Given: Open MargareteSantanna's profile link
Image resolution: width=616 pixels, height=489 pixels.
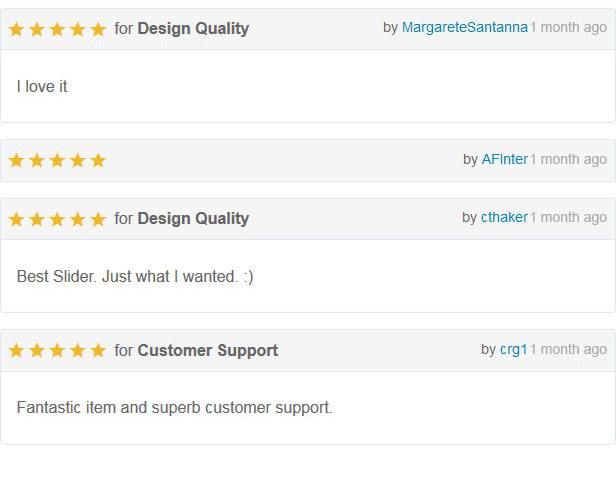Looking at the screenshot, I should tap(464, 27).
